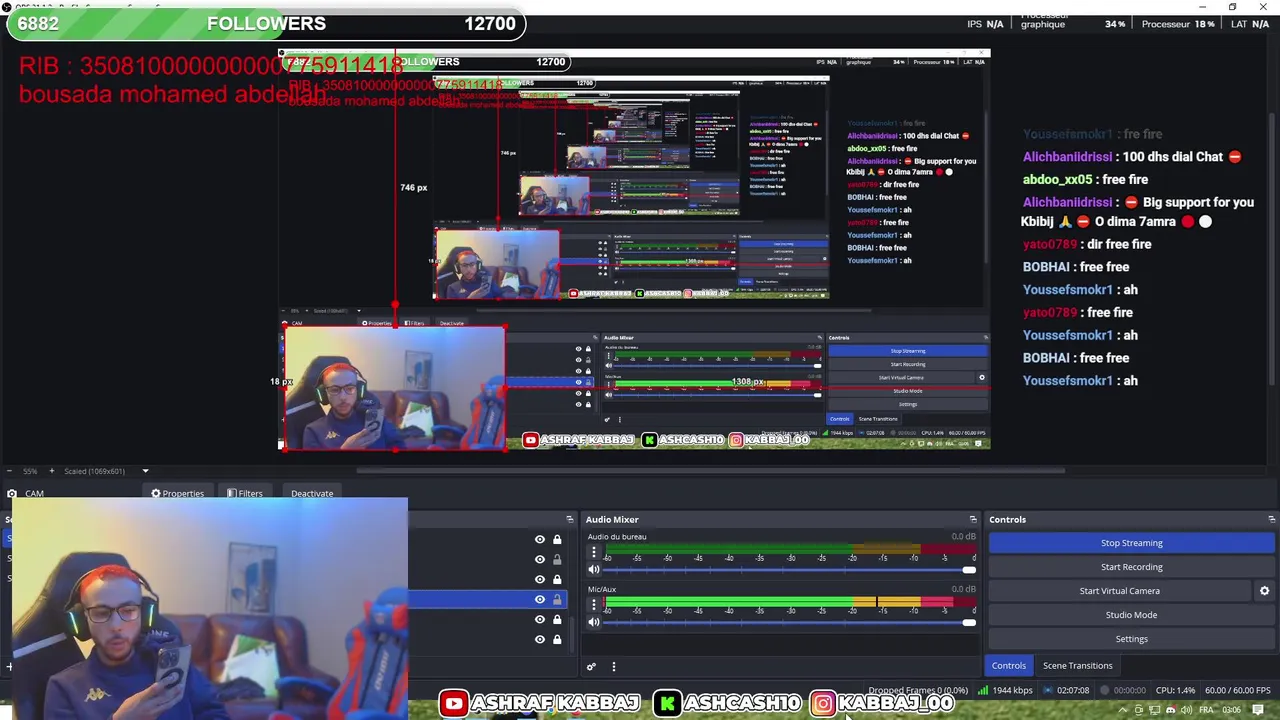Toggle lock on the highlighted selected source
The image size is (1280, 720).
557,599
